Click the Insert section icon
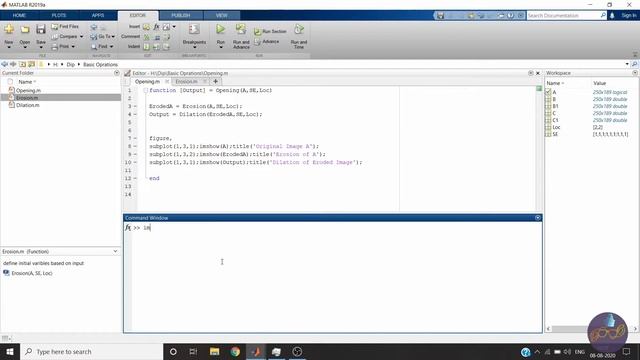The width and height of the screenshot is (640, 360). click(146, 27)
